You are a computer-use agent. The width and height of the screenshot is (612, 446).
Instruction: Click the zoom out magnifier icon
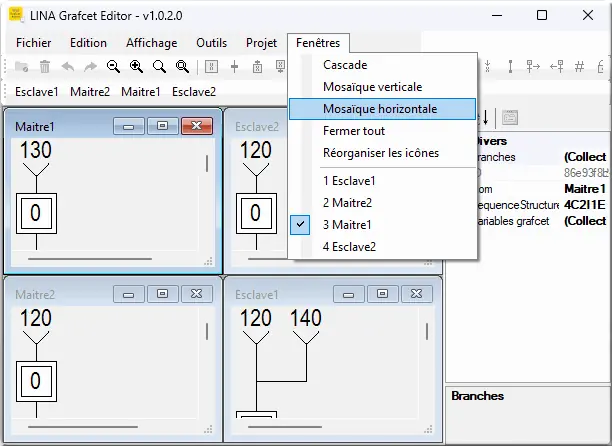pos(113,66)
